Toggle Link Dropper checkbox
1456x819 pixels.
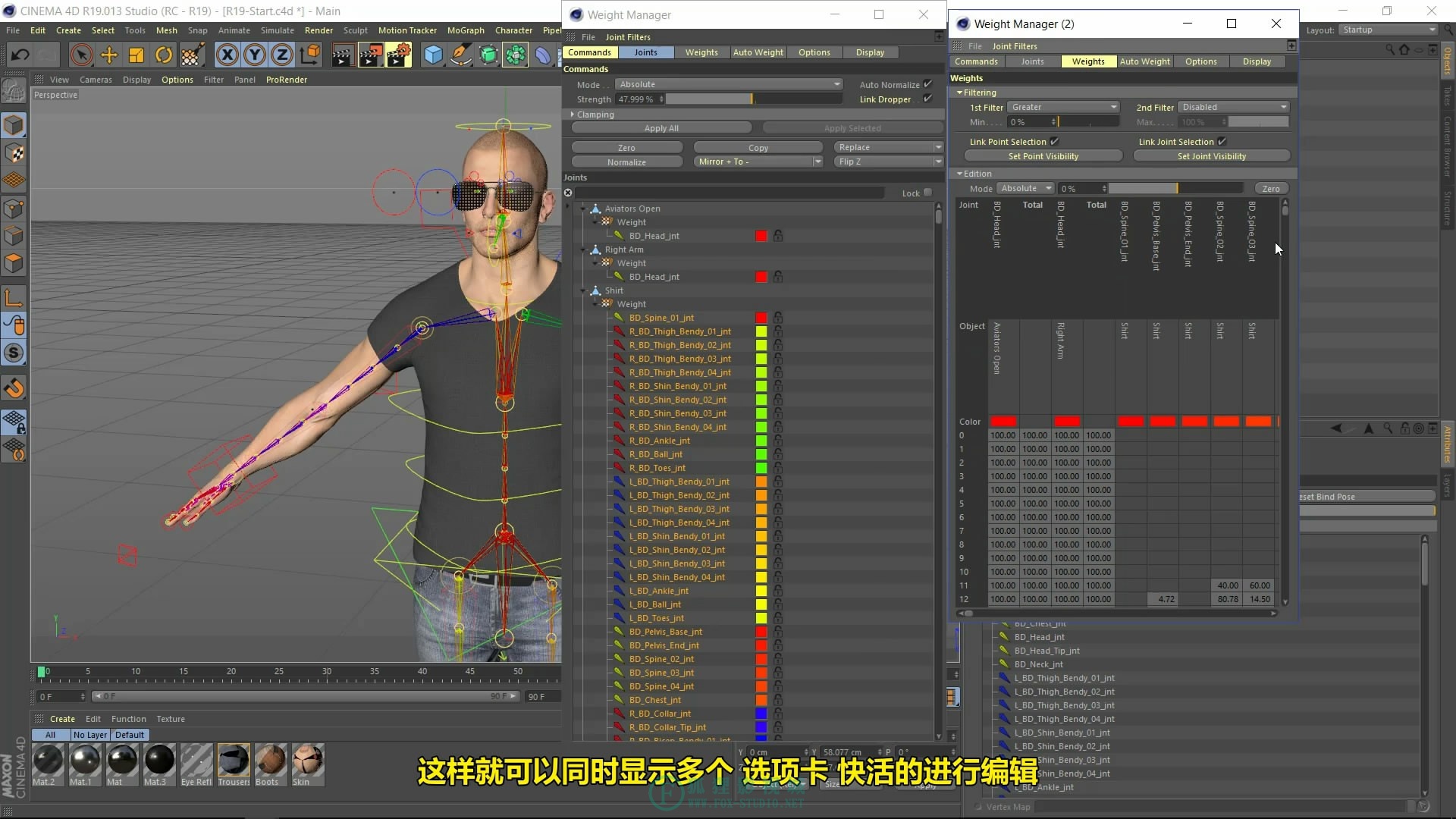(x=927, y=99)
